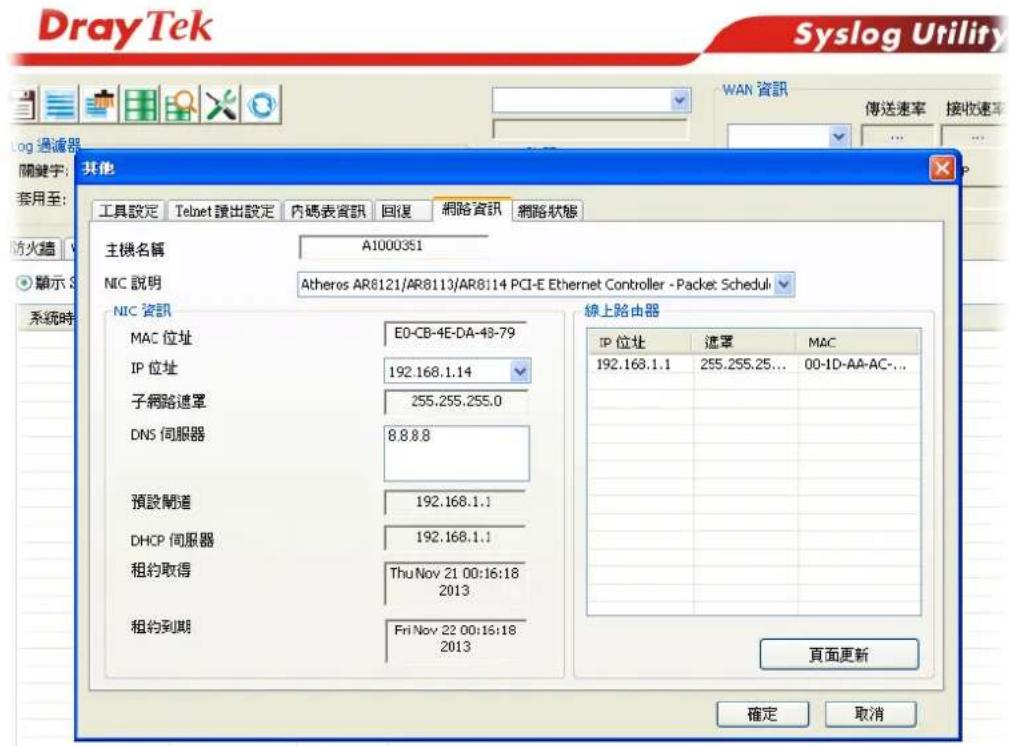Open the tools wrench settings icon

(221, 104)
